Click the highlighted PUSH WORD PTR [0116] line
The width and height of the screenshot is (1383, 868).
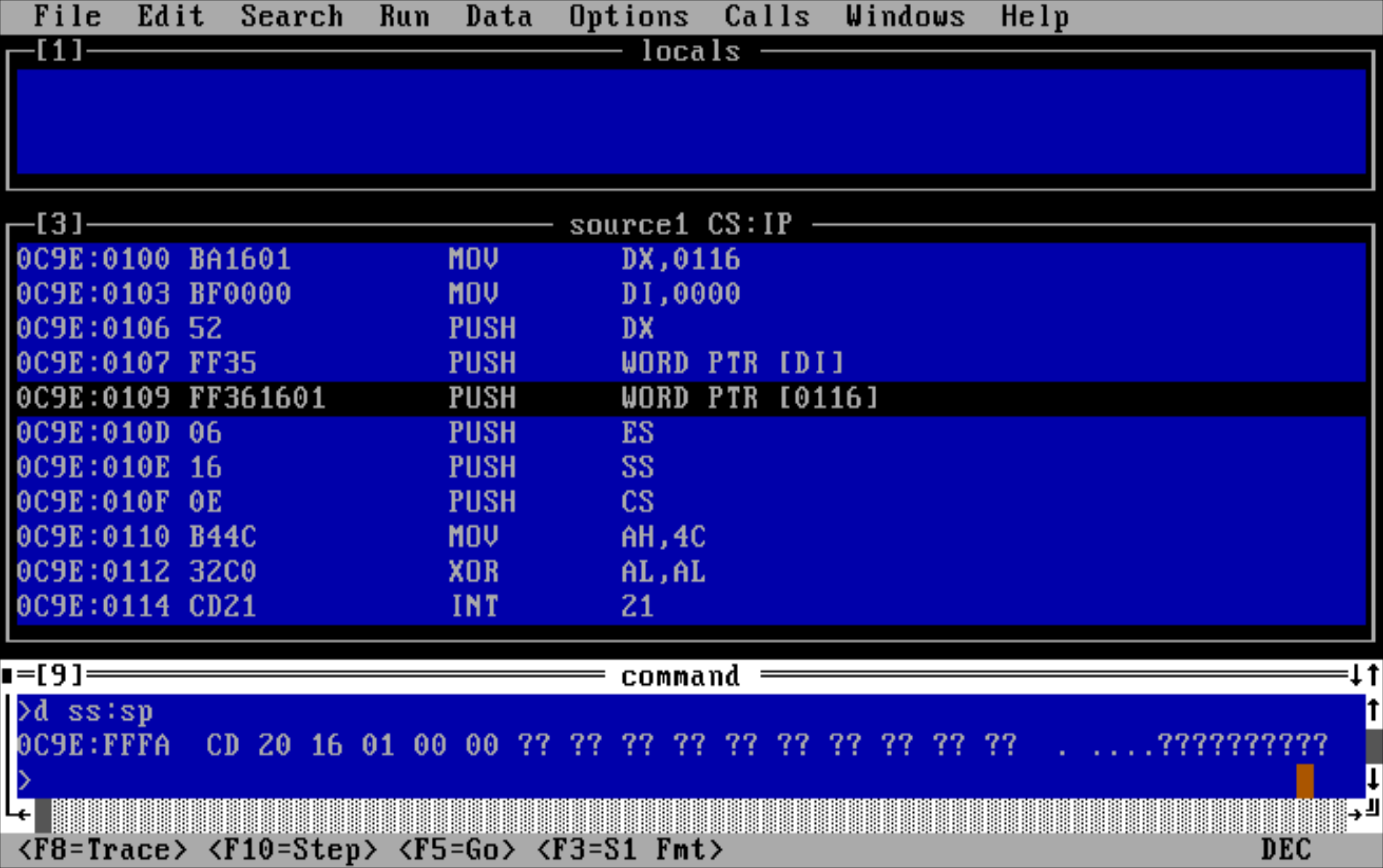click(691, 398)
